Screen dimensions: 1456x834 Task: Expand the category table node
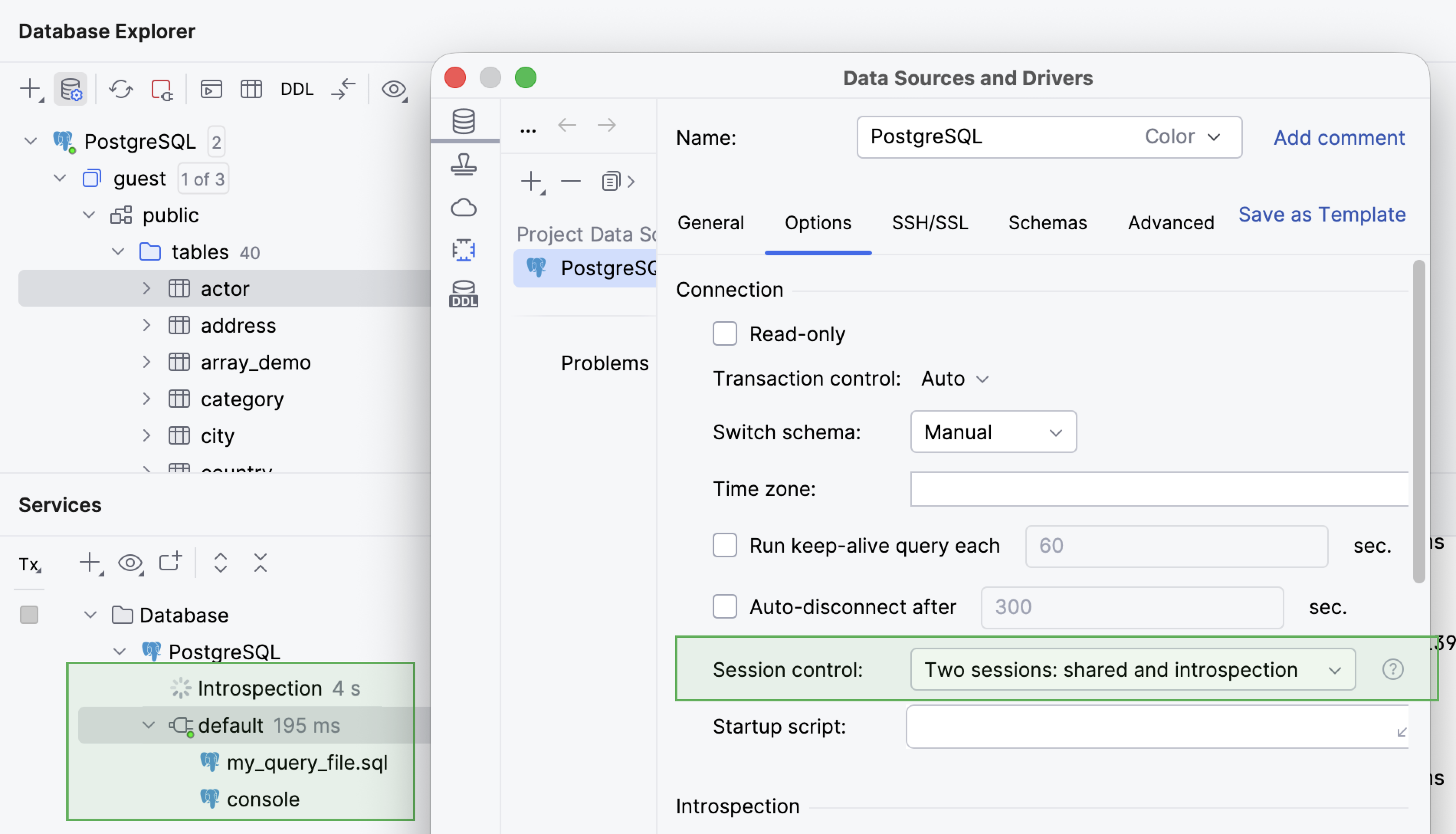(x=147, y=399)
